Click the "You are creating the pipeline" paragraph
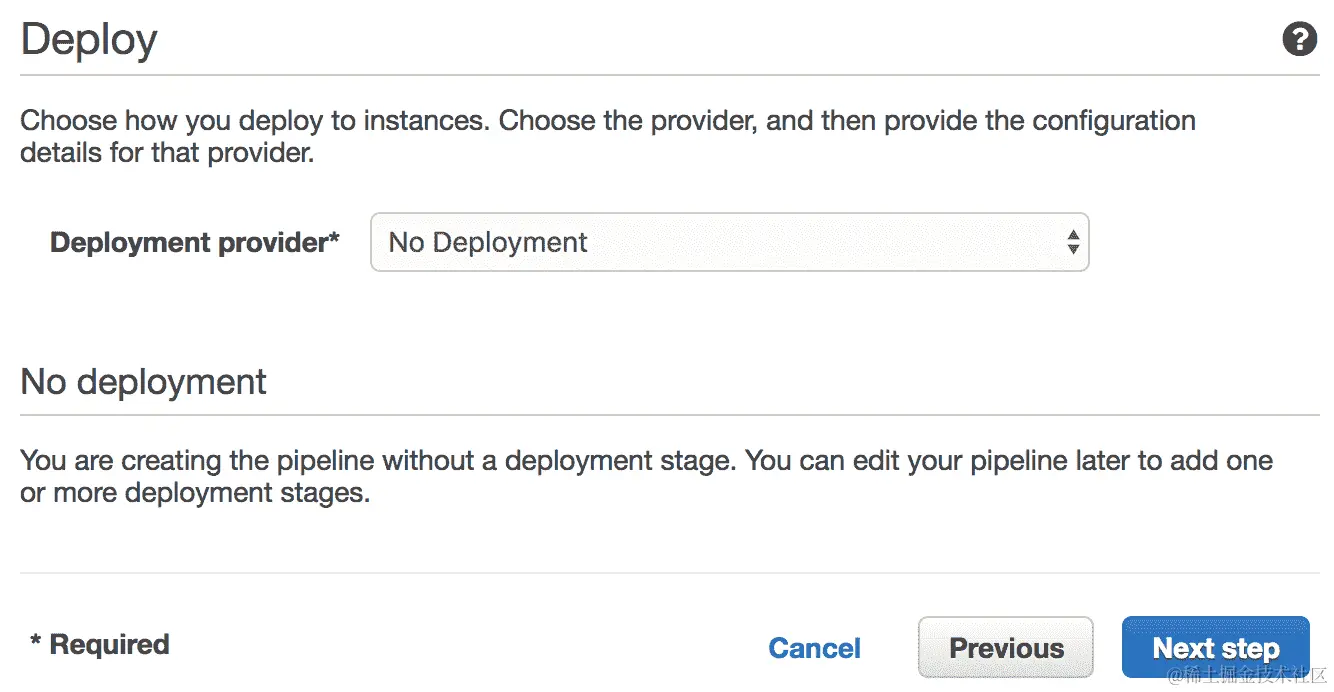1334x692 pixels. pos(646,461)
